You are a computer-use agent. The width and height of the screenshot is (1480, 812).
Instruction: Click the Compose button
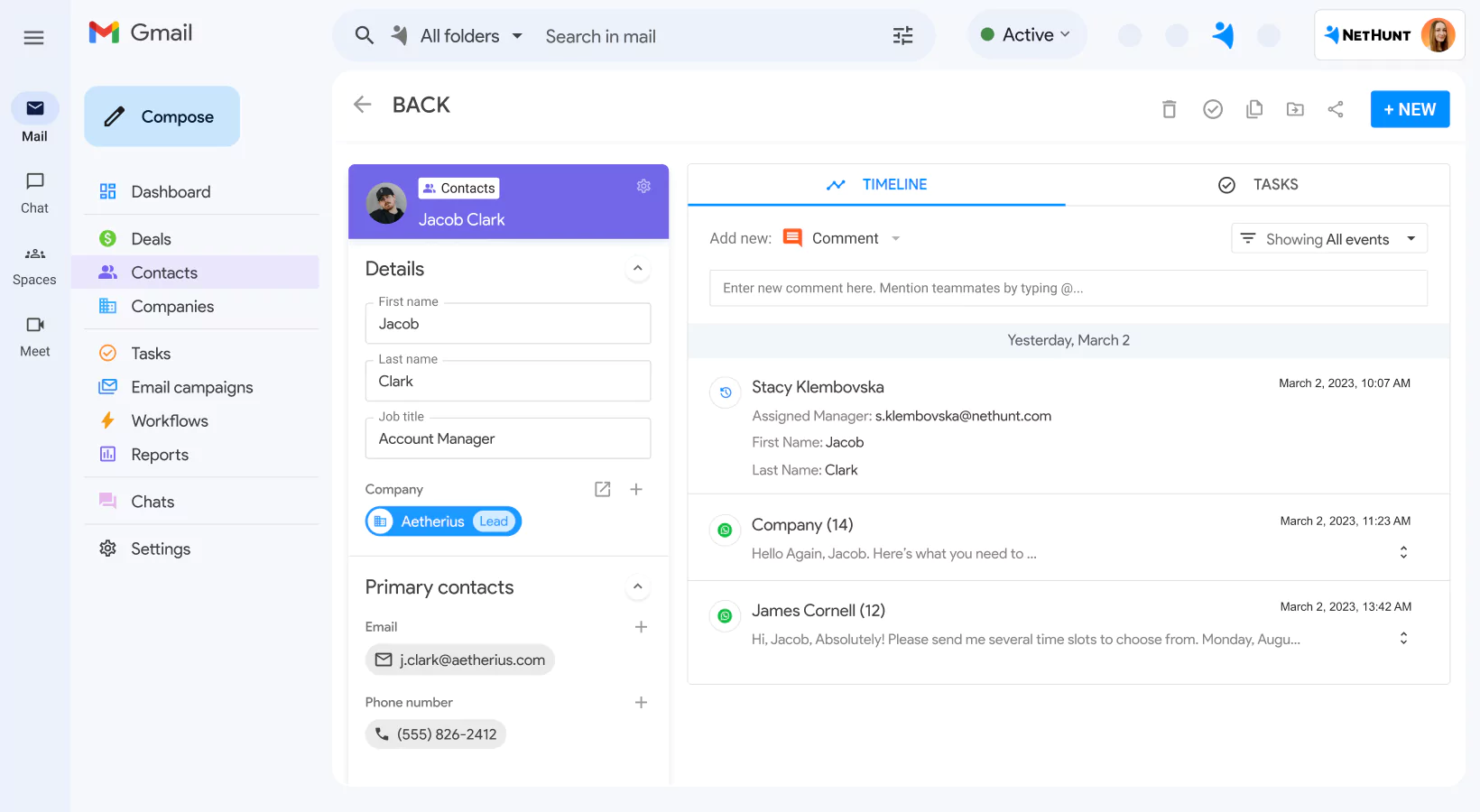[x=162, y=115]
